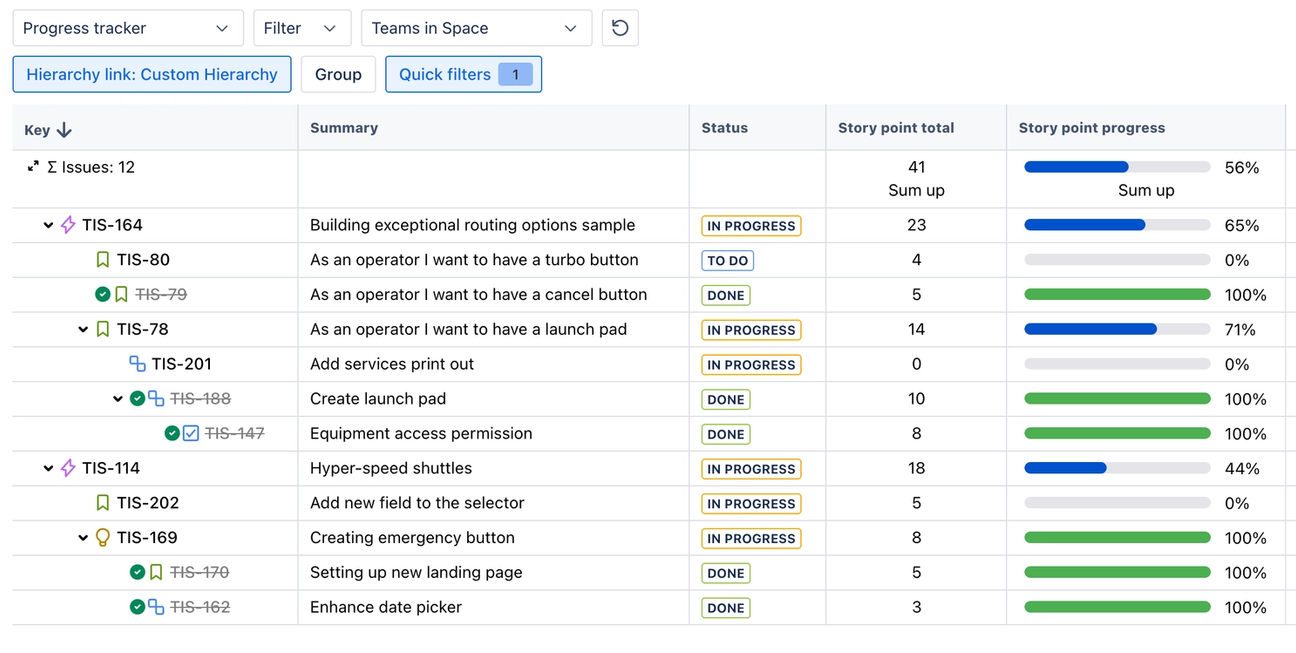The height and width of the screenshot is (653, 1296).
Task: Click the expand-all arrows icon beside Issues: 12
Action: pos(33,167)
